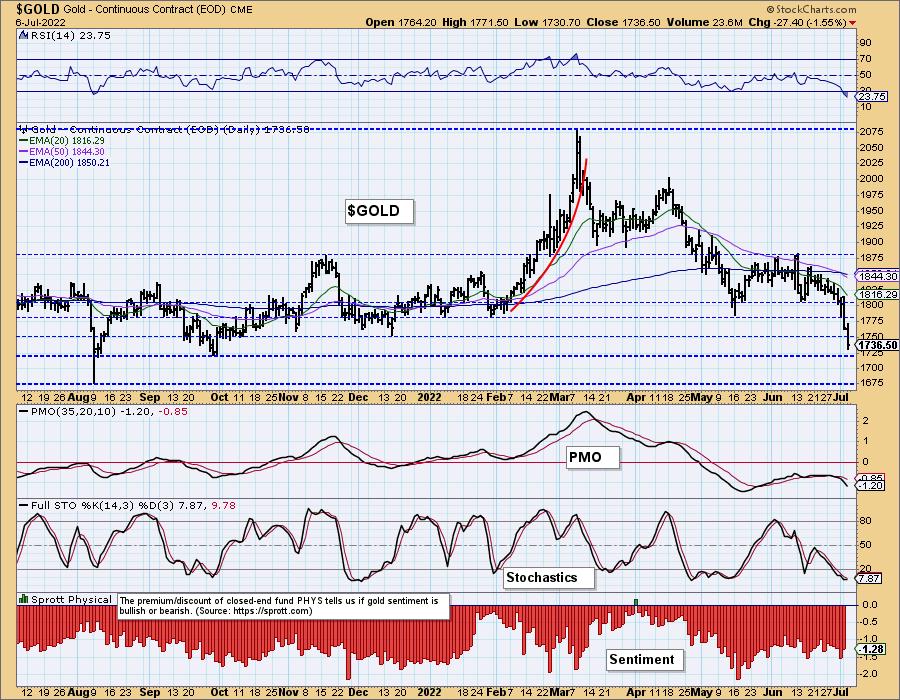The image size is (900, 700).
Task: Click the RSI(14) indicator icon
Action: tap(22, 36)
